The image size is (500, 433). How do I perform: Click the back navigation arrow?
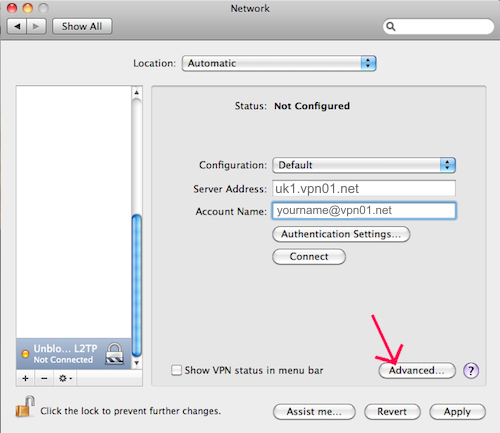click(x=17, y=26)
